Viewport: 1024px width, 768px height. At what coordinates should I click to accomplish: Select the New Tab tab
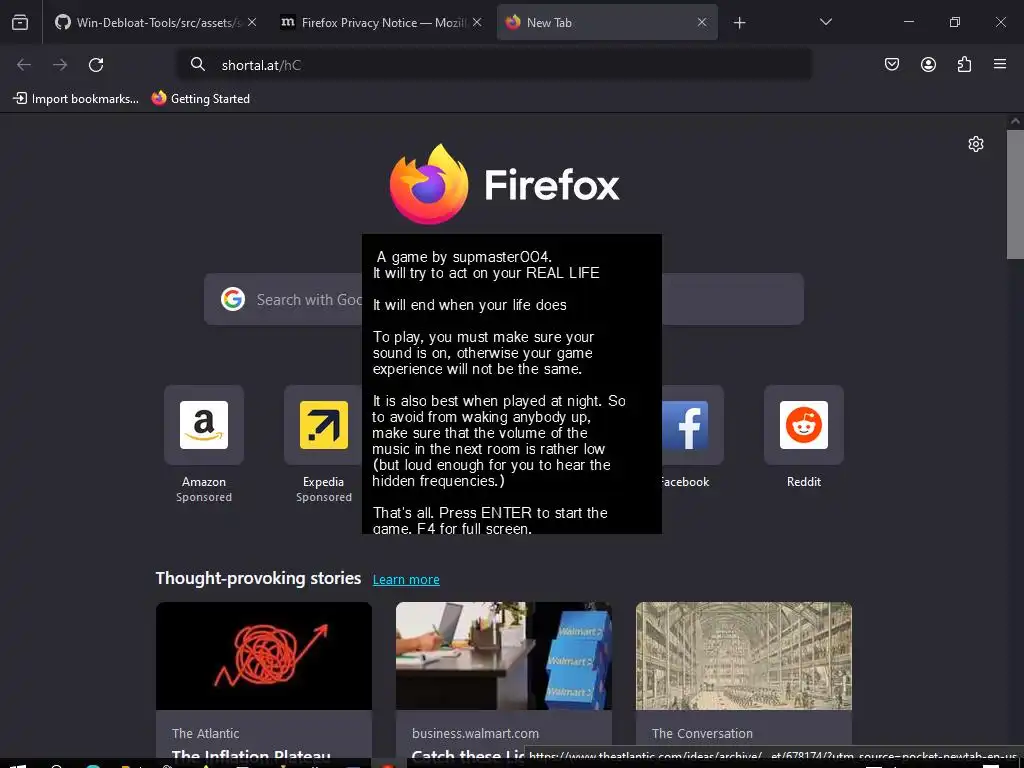[607, 23]
